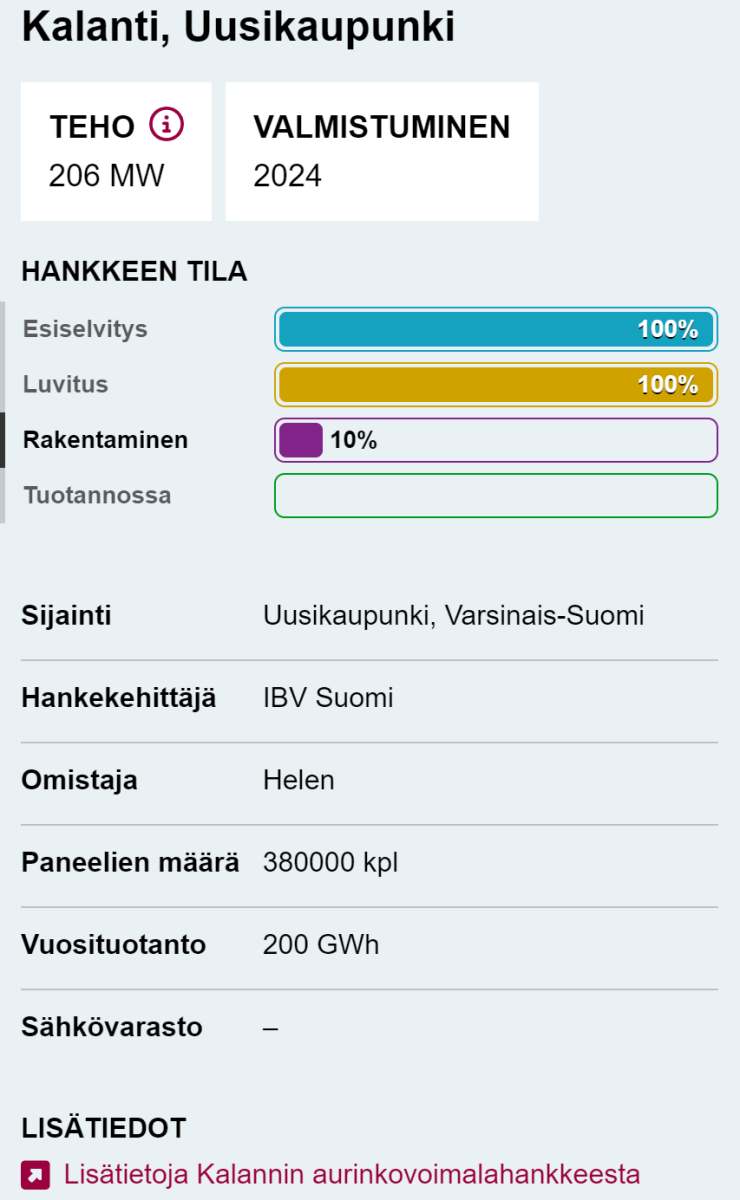Click the info icon next to TEHO

click(x=167, y=125)
